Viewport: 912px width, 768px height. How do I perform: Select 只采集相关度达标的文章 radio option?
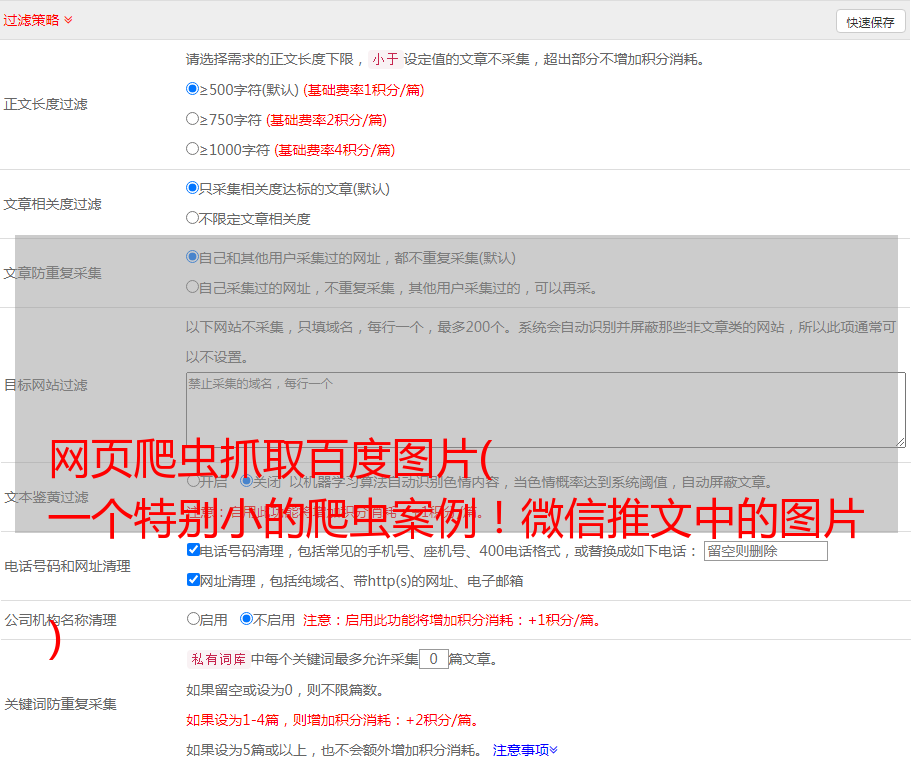193,188
